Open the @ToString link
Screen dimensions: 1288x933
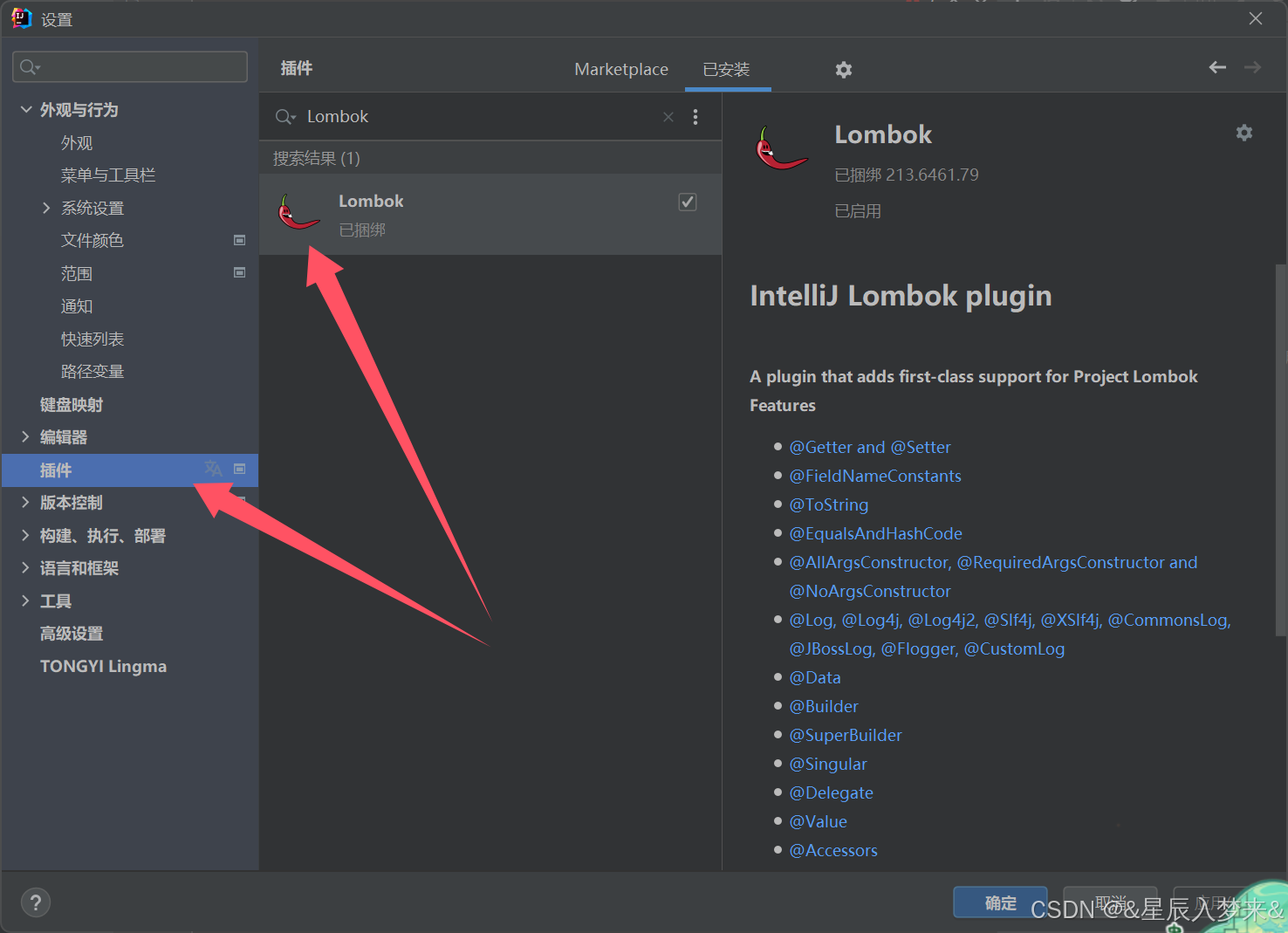click(829, 504)
